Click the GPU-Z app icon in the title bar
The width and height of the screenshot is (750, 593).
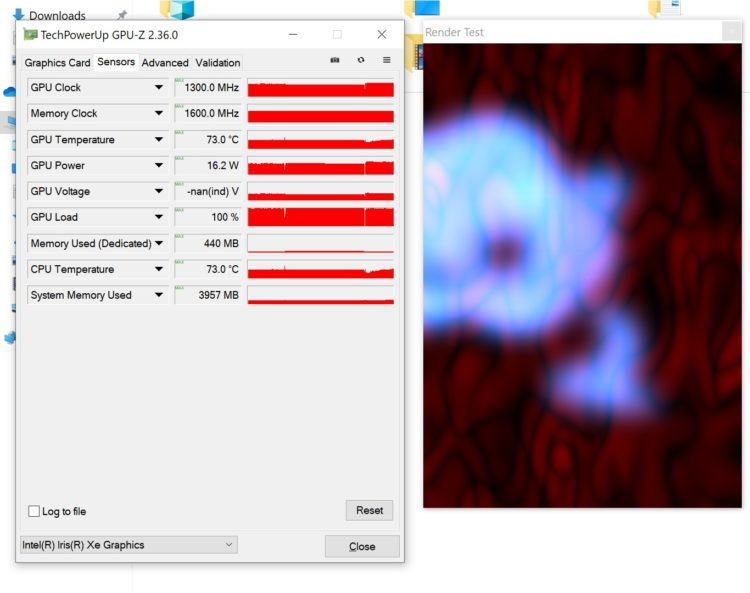point(31,34)
